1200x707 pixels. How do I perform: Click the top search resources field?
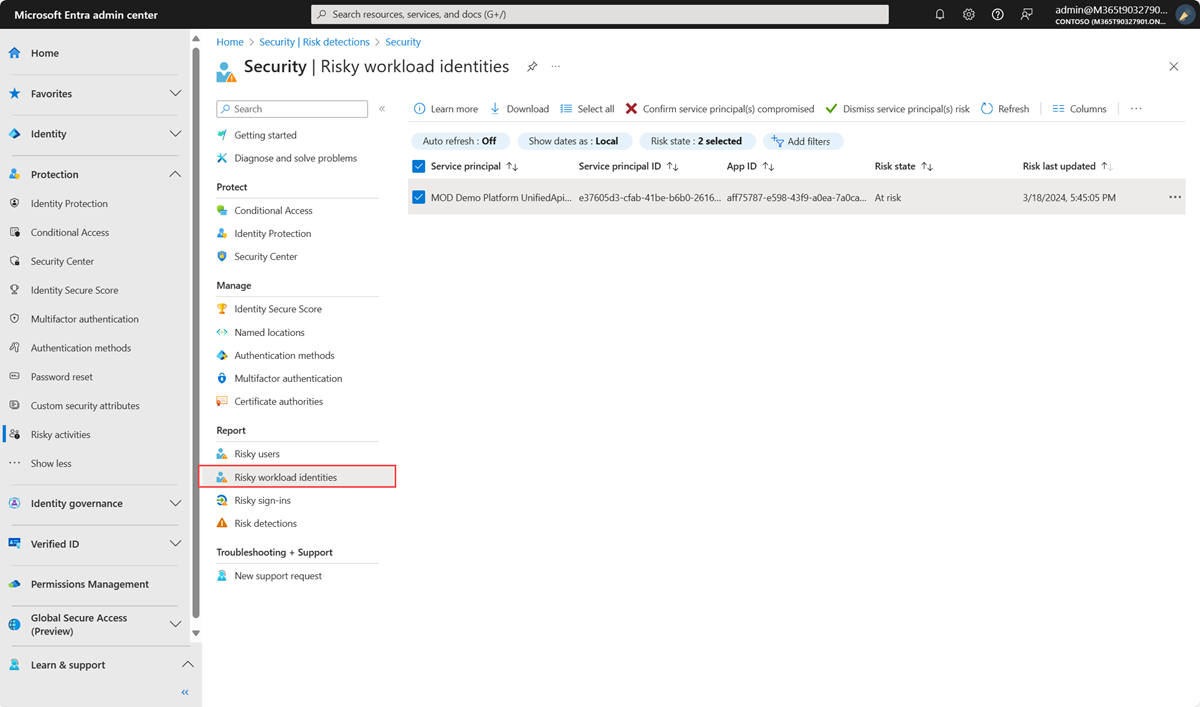600,15
